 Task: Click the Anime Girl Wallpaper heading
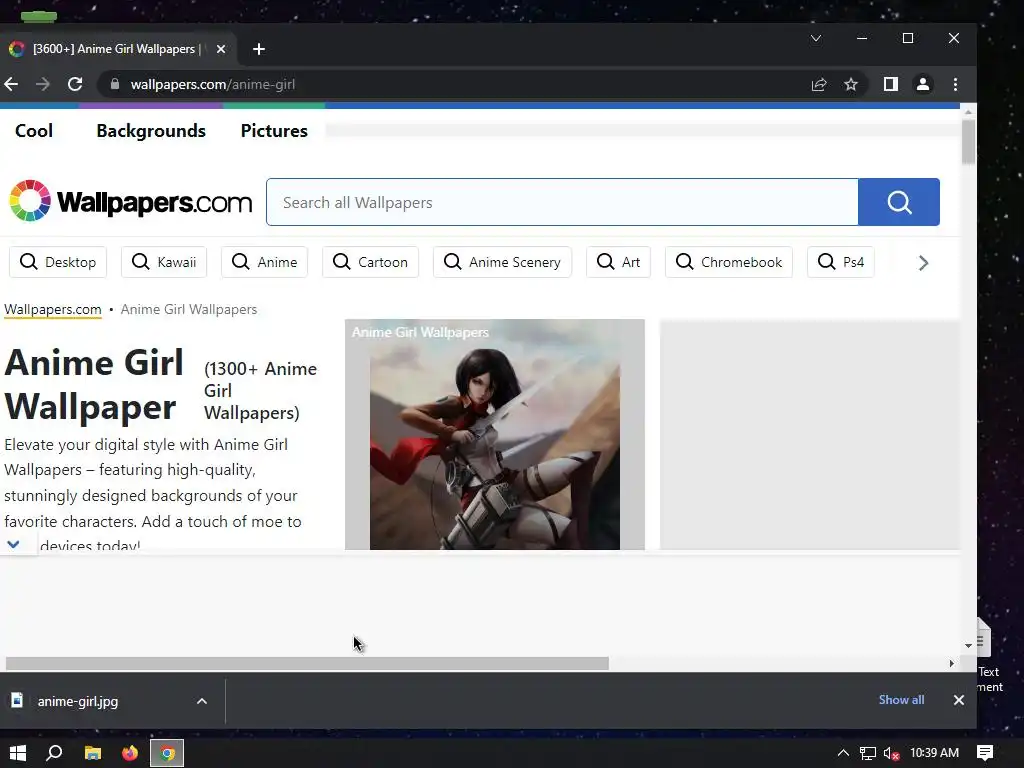tap(94, 385)
